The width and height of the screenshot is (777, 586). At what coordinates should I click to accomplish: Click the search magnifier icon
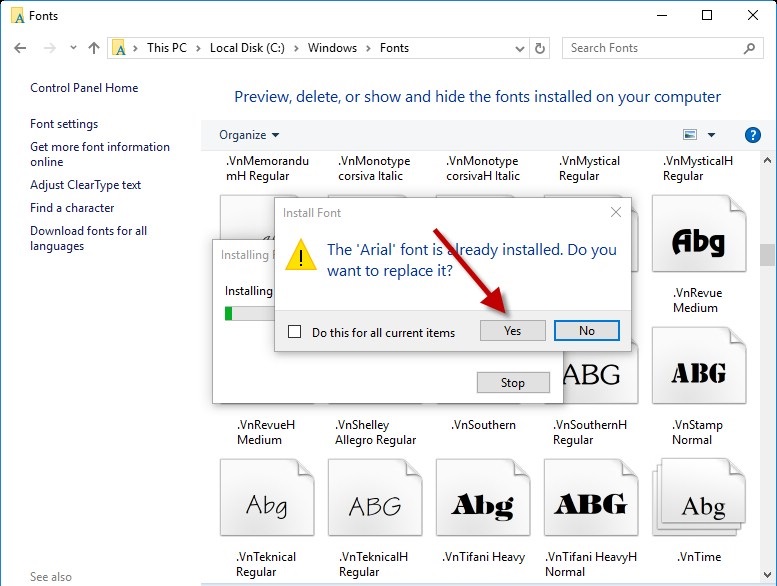pos(749,48)
